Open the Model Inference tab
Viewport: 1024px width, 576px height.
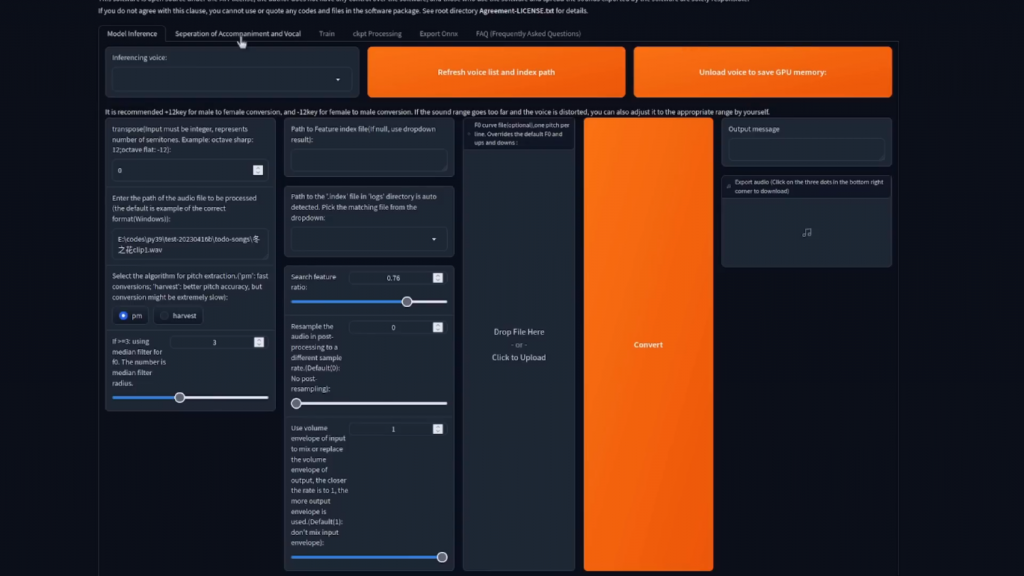[x=132, y=33]
